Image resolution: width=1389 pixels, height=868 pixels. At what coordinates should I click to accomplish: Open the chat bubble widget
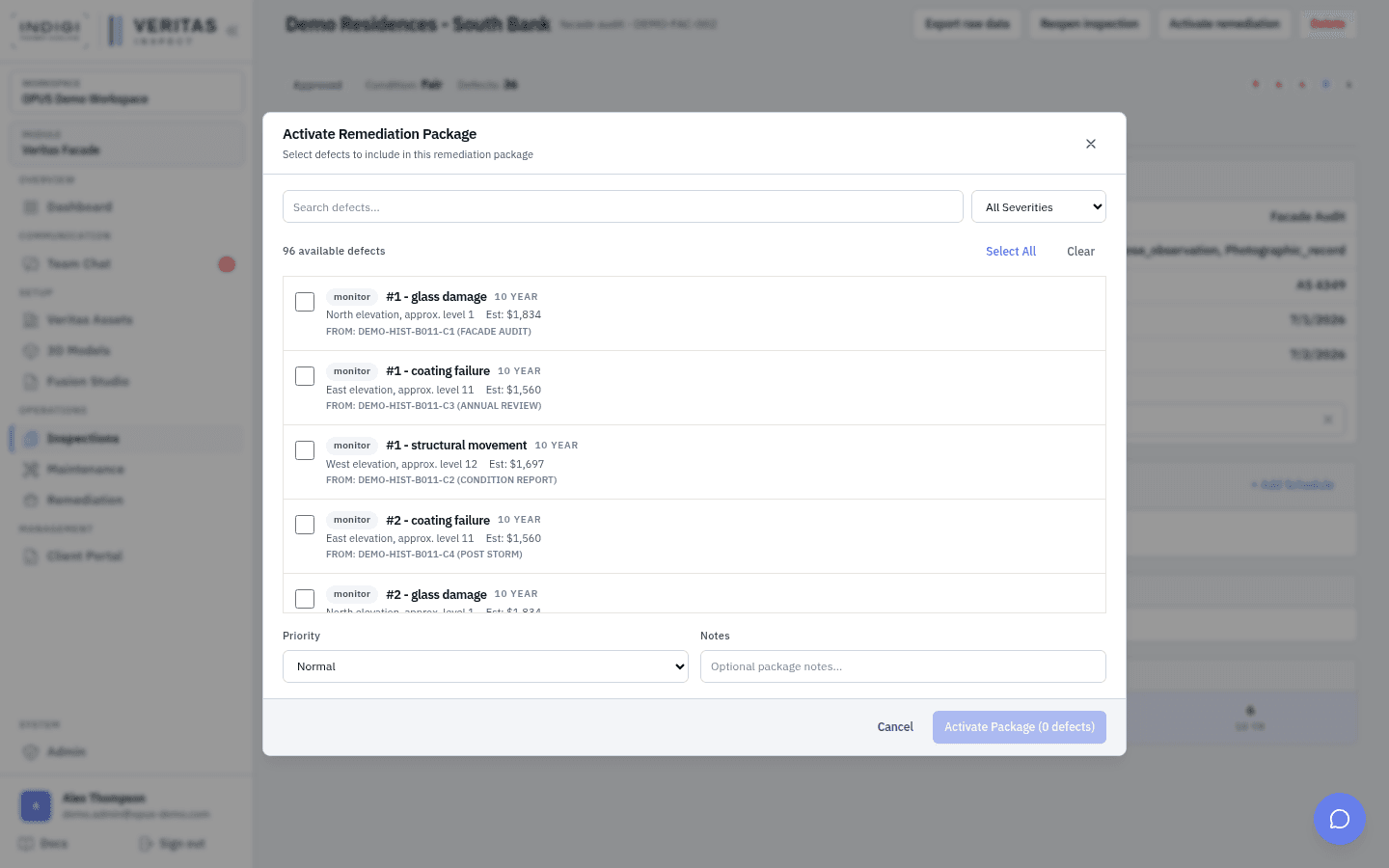click(1339, 819)
